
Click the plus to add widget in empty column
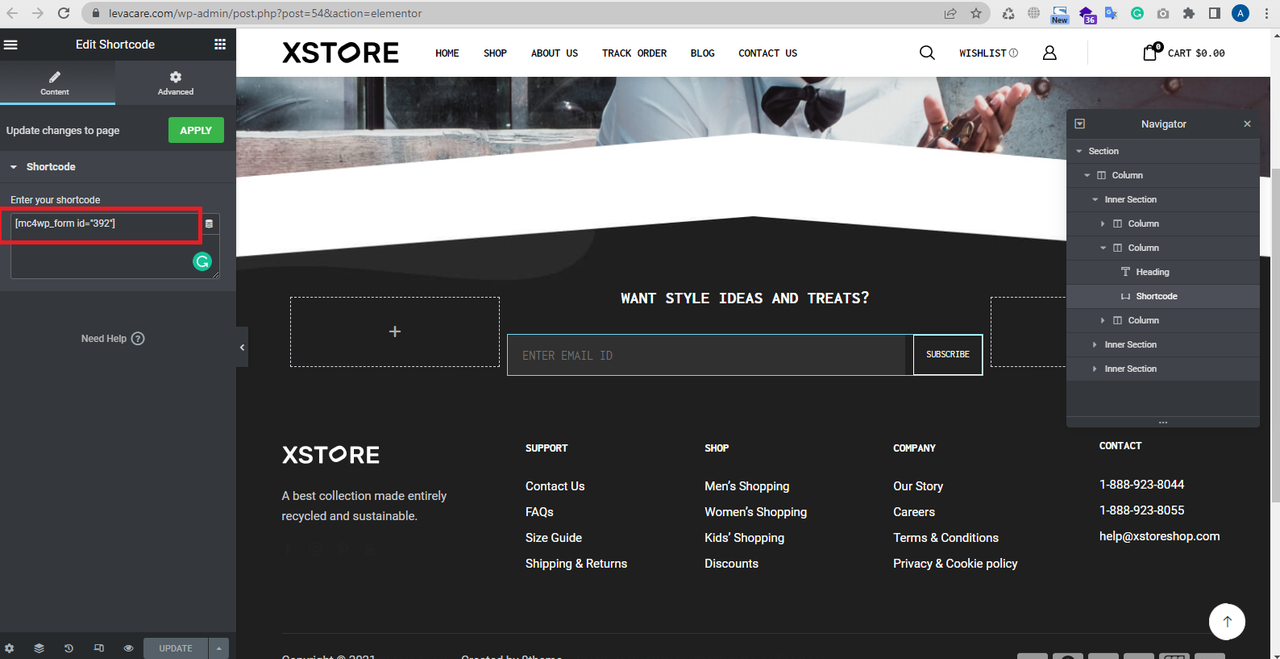[395, 331]
